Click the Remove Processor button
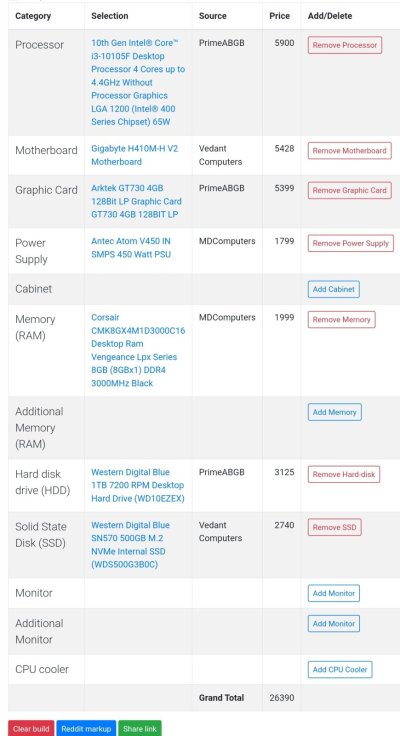Image resolution: width=400 pixels, height=736 pixels. [x=345, y=45]
